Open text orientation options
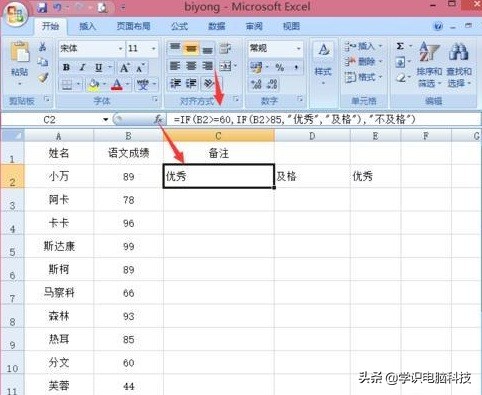Viewport: 482px width, 395px height. click(209, 83)
